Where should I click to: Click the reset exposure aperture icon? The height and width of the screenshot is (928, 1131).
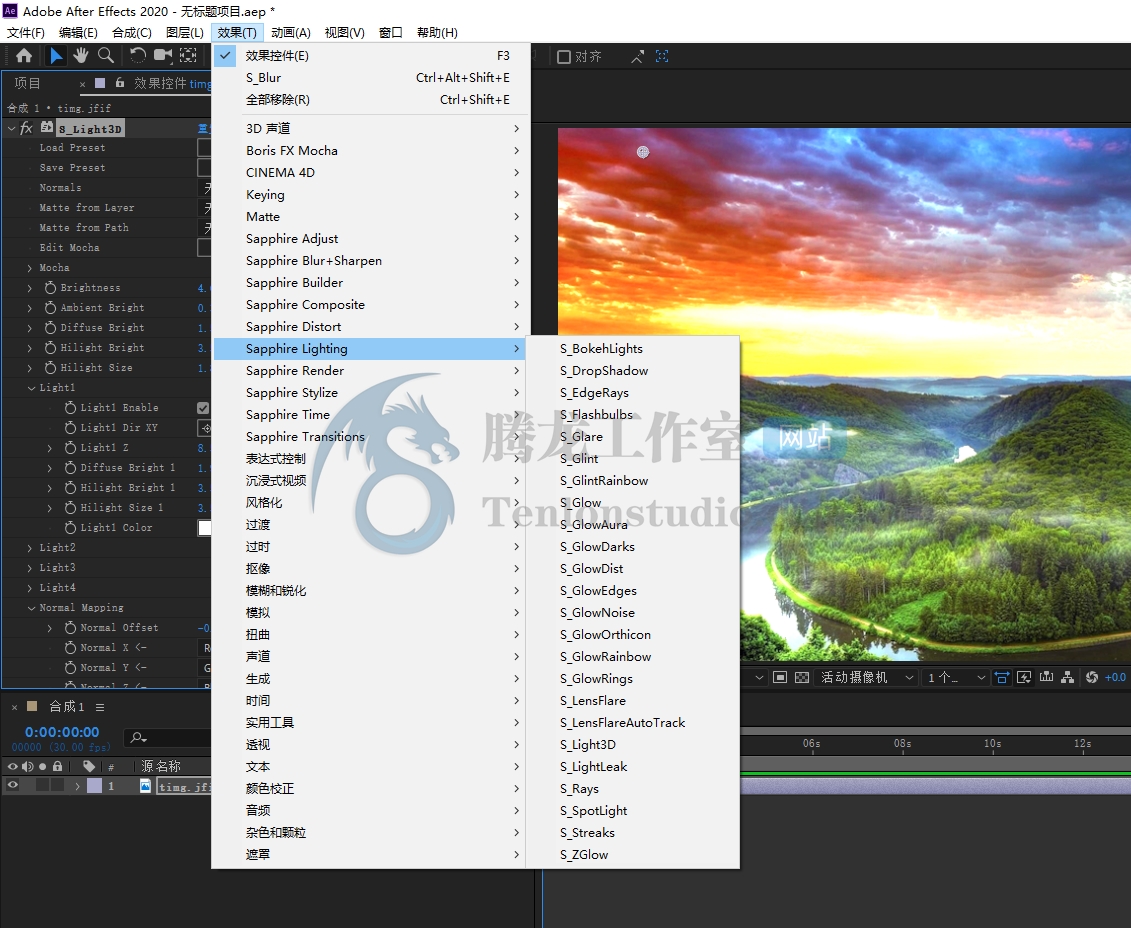point(1091,677)
